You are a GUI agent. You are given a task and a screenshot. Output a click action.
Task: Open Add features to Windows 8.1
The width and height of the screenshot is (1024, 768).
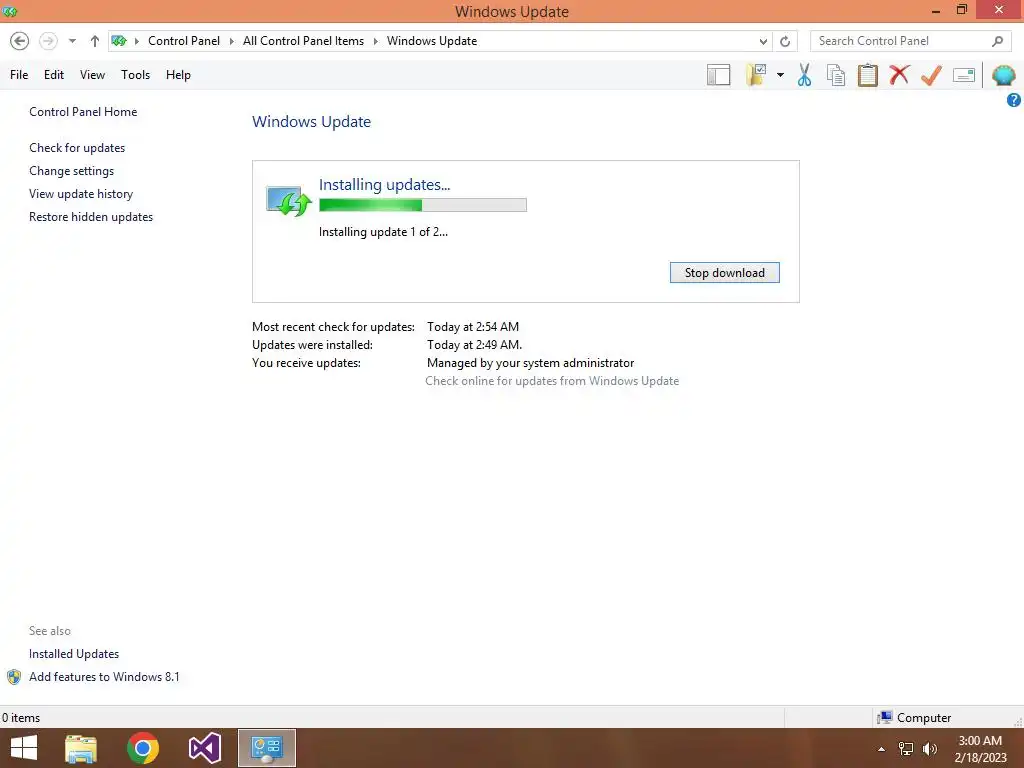pyautogui.click(x=104, y=677)
